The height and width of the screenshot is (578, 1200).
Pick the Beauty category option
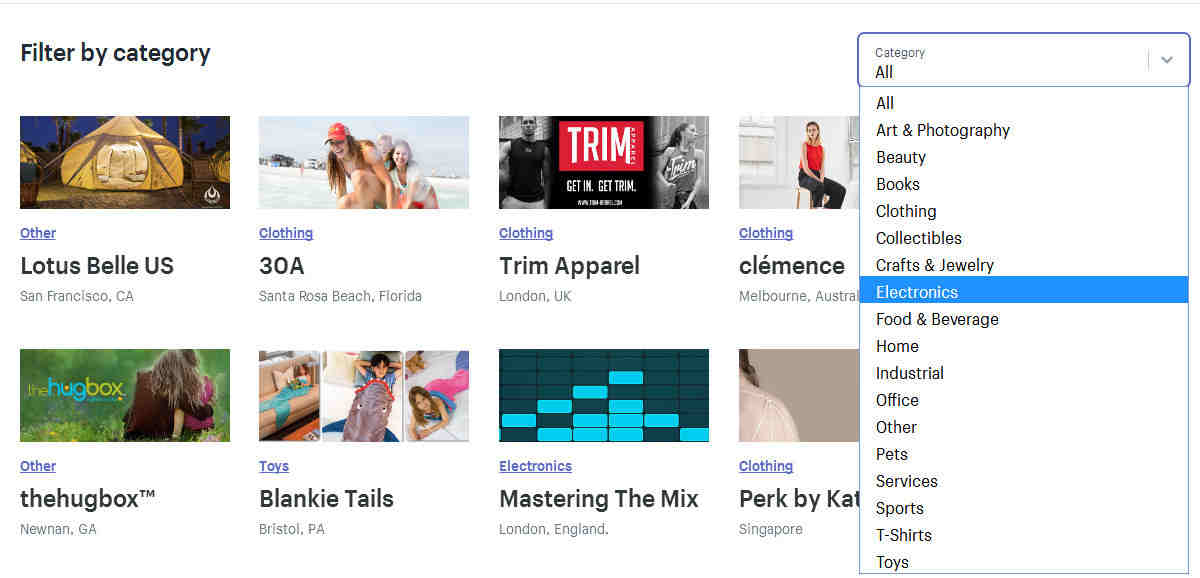pyautogui.click(x=1024, y=157)
